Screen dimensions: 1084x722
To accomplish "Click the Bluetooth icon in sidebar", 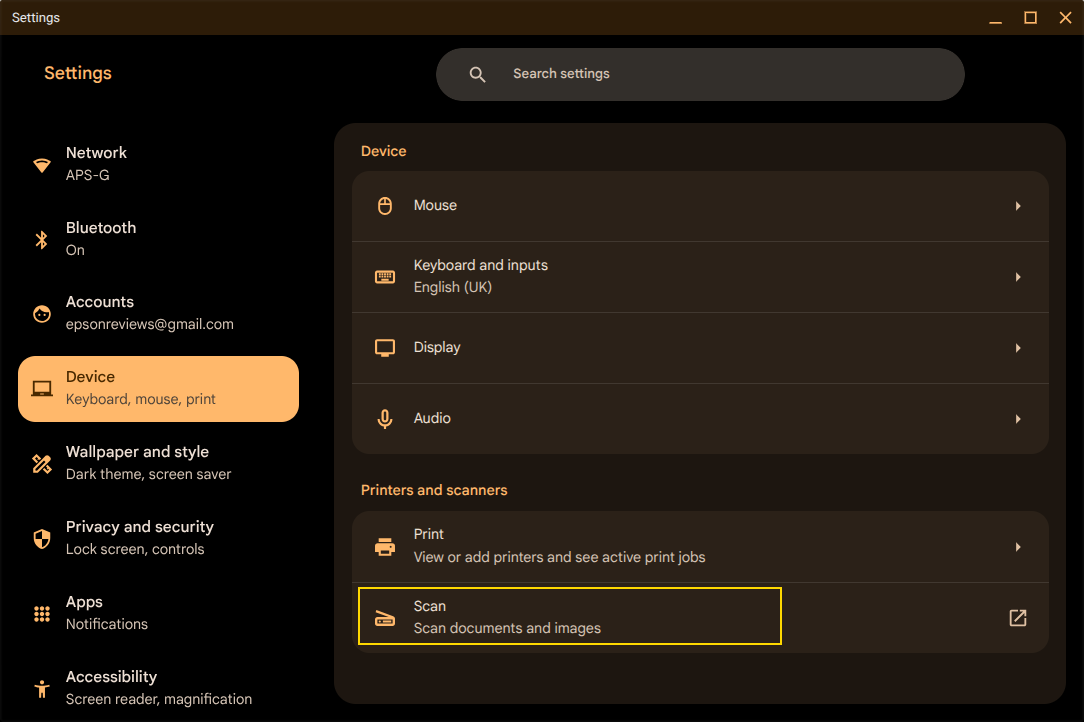I will pyautogui.click(x=41, y=239).
